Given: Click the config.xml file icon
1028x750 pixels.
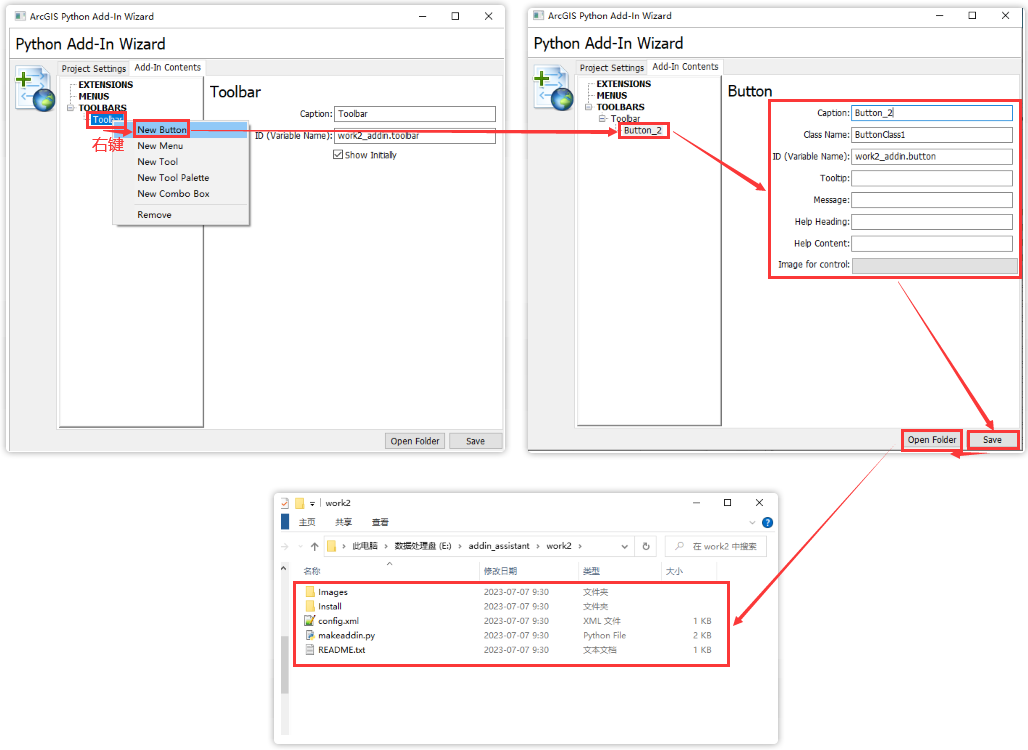Looking at the screenshot, I should pos(310,621).
